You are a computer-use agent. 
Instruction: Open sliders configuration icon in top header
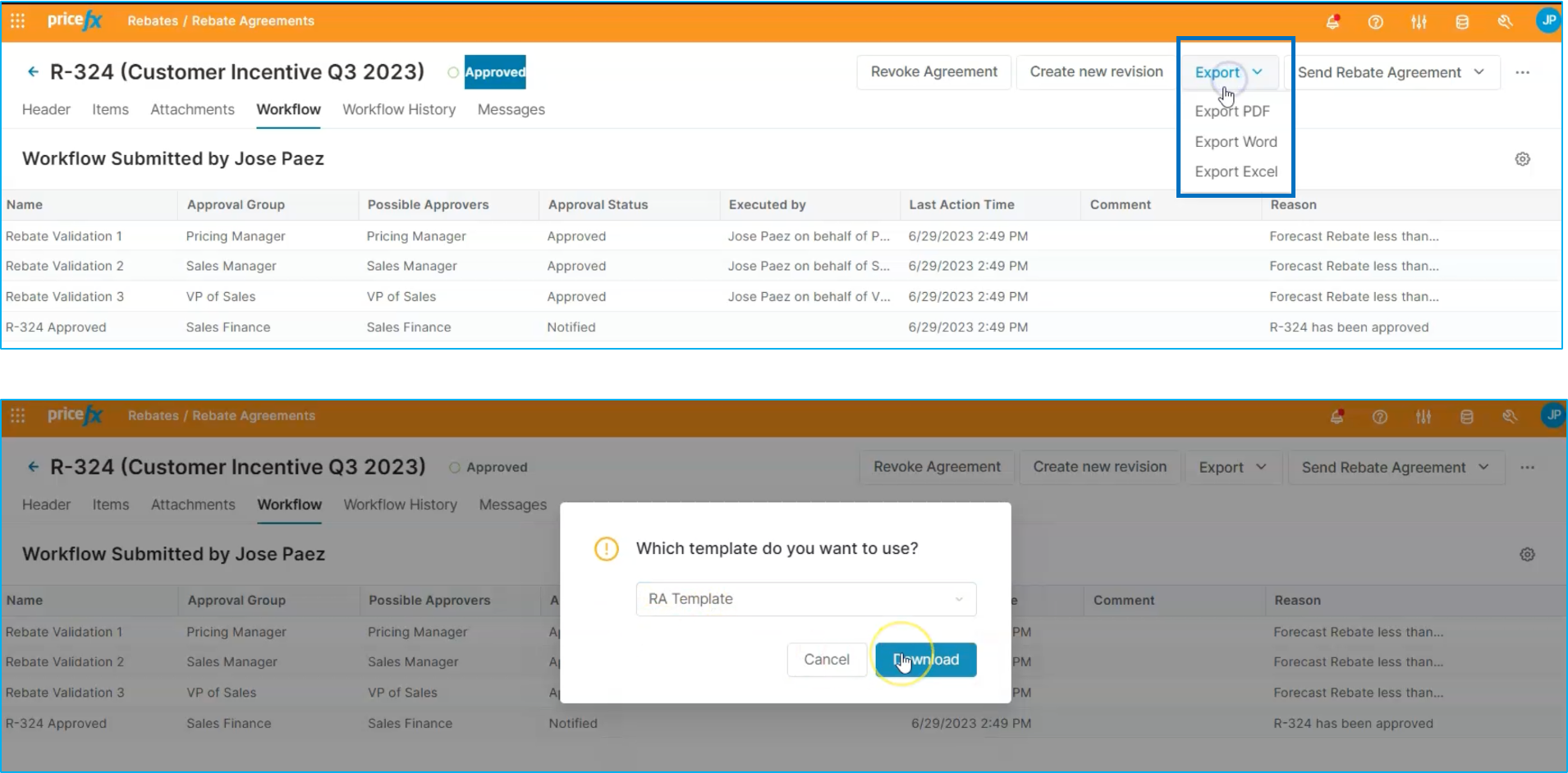click(1419, 22)
